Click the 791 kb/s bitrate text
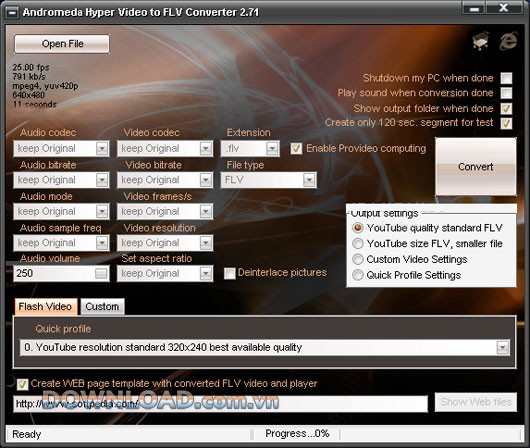Screen dimensions: 530x448 (x=29, y=76)
